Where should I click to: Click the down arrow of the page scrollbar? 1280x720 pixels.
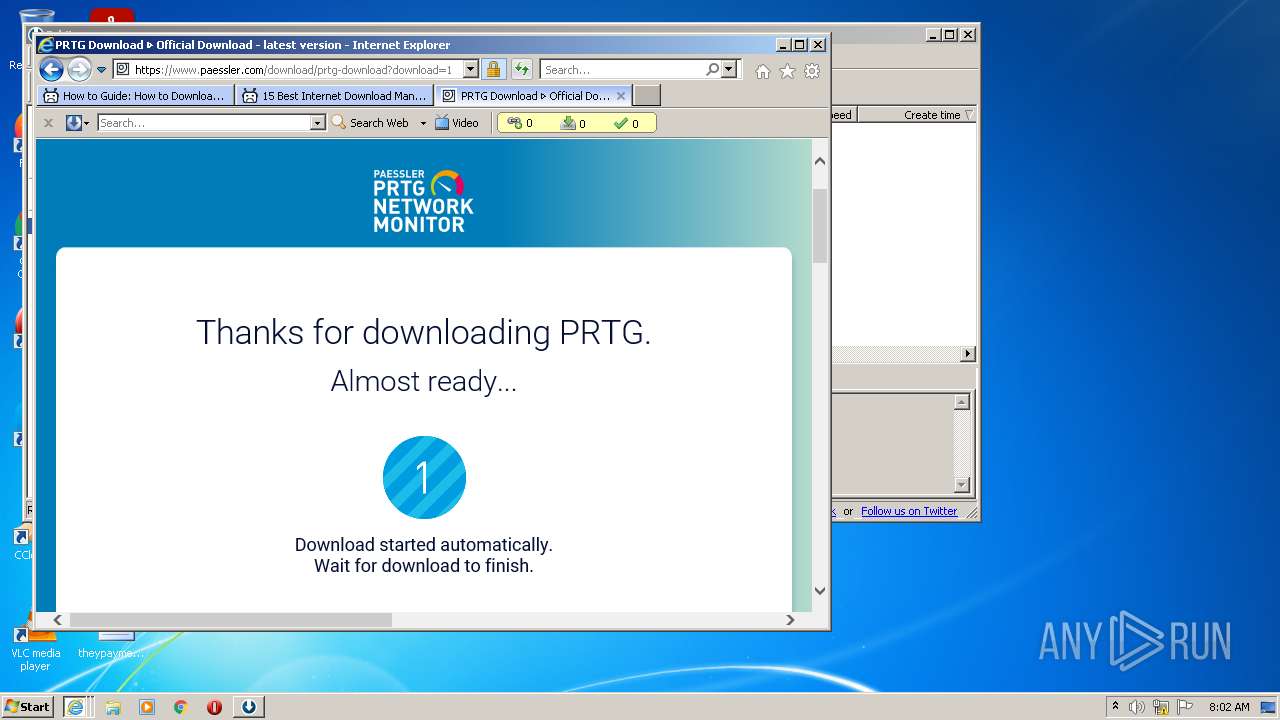pyautogui.click(x=820, y=590)
